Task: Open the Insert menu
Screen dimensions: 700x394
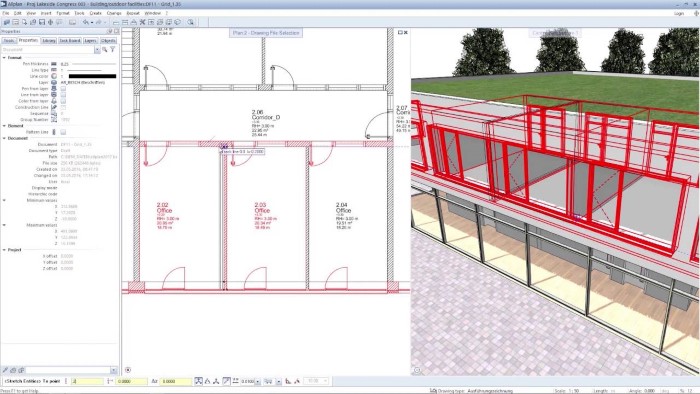Action: [x=46, y=13]
